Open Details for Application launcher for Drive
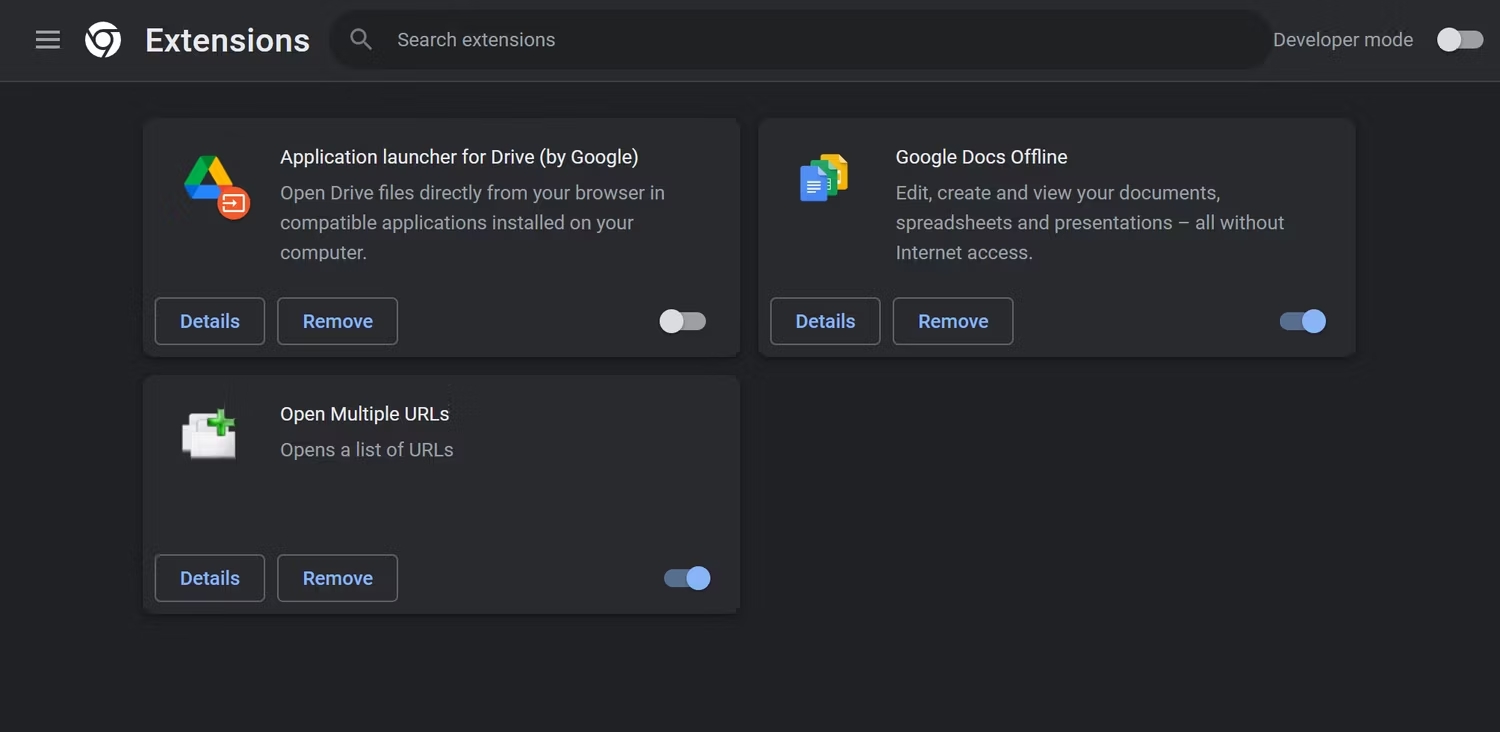This screenshot has height=732, width=1500. tap(210, 321)
